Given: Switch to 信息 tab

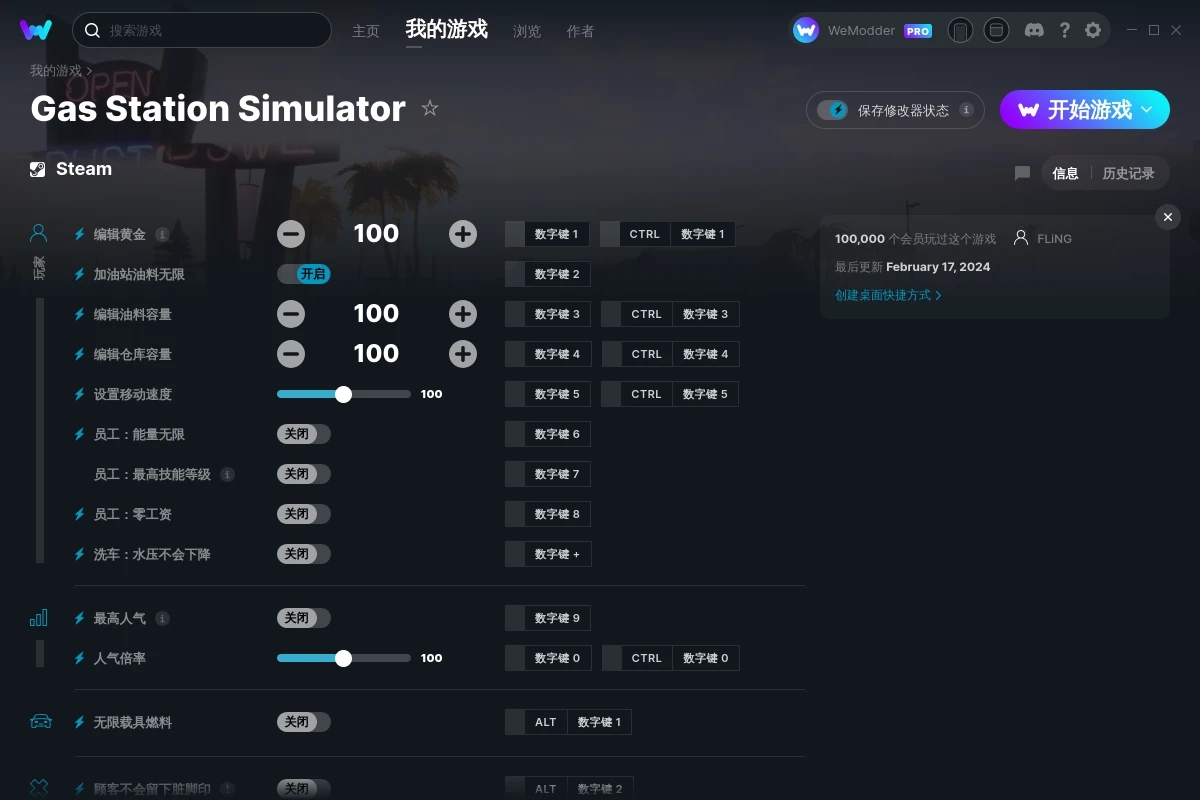Looking at the screenshot, I should point(1065,173).
